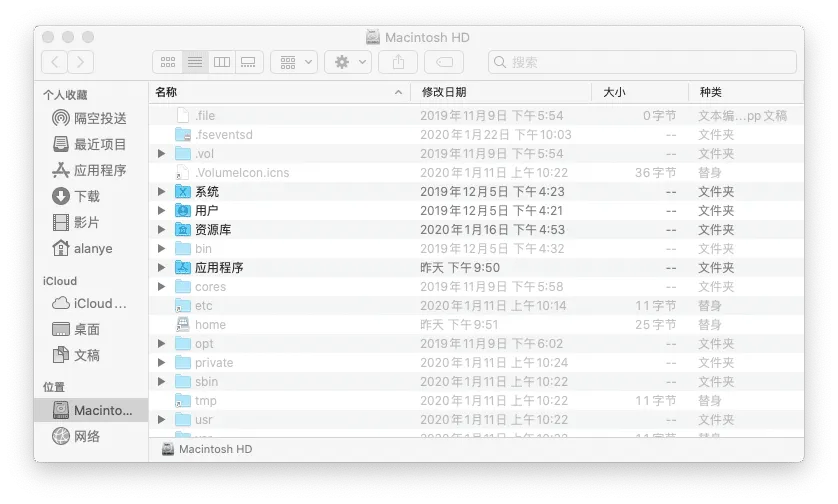Select the 用户 folder icon

coord(183,211)
